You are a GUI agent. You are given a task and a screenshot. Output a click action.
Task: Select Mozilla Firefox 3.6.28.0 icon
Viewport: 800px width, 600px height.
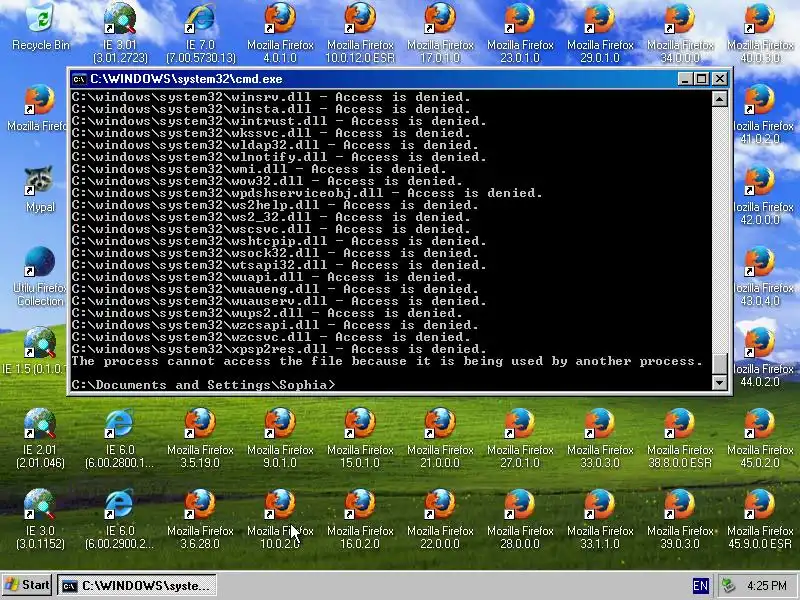[200, 519]
